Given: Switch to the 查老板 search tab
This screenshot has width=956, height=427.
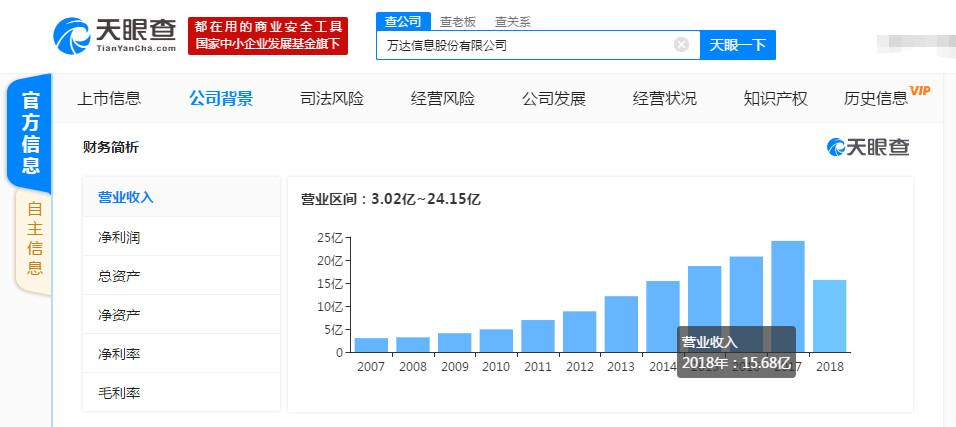Looking at the screenshot, I should pyautogui.click(x=459, y=21).
